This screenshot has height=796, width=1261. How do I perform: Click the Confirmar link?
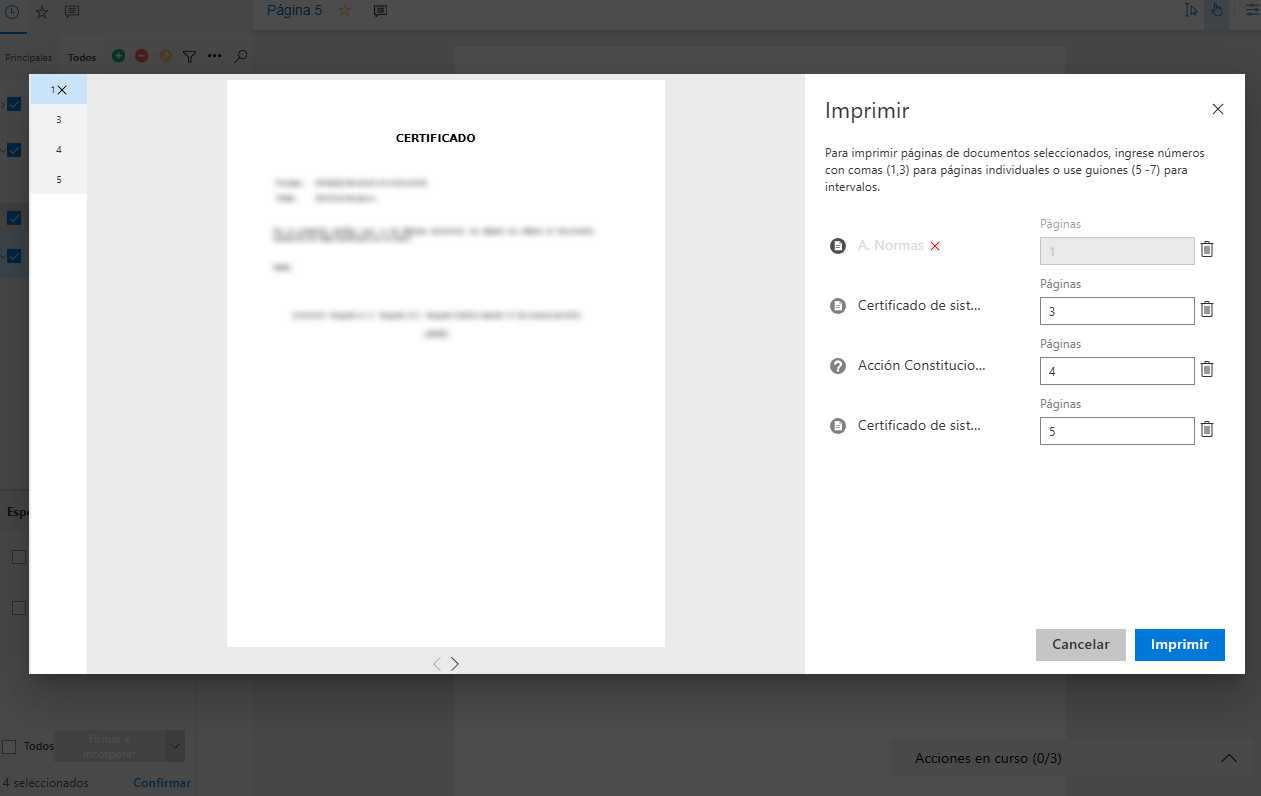click(x=162, y=783)
